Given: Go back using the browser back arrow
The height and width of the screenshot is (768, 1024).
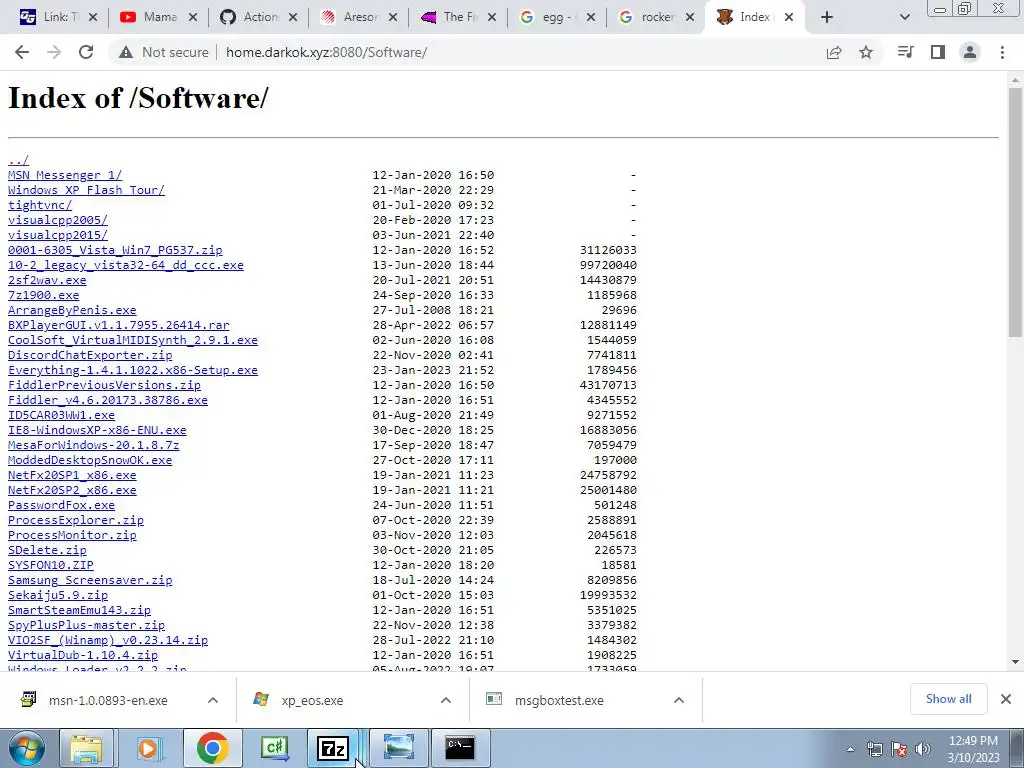Looking at the screenshot, I should pyautogui.click(x=22, y=52).
